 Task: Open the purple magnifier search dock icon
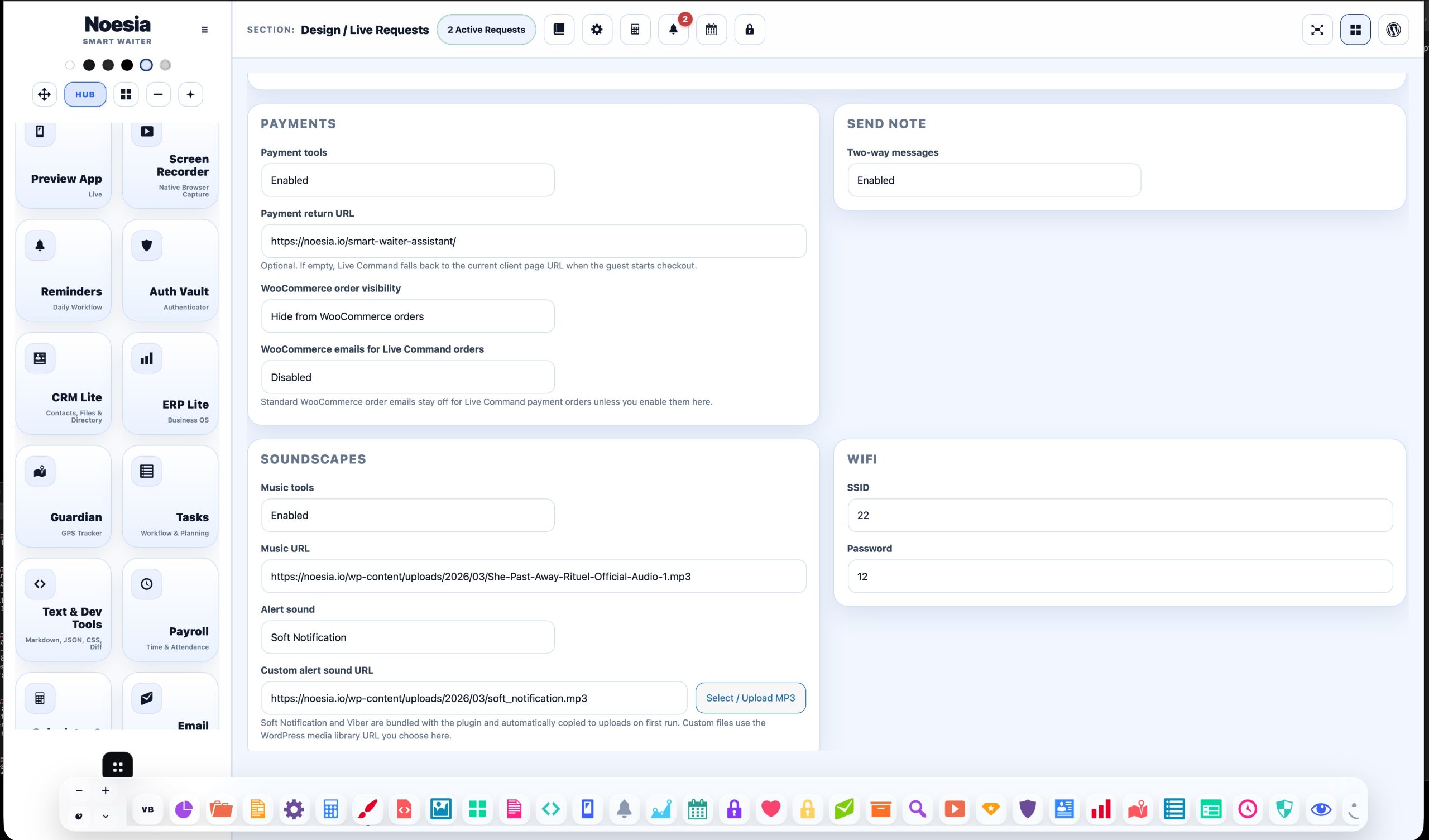pyautogui.click(x=918, y=809)
